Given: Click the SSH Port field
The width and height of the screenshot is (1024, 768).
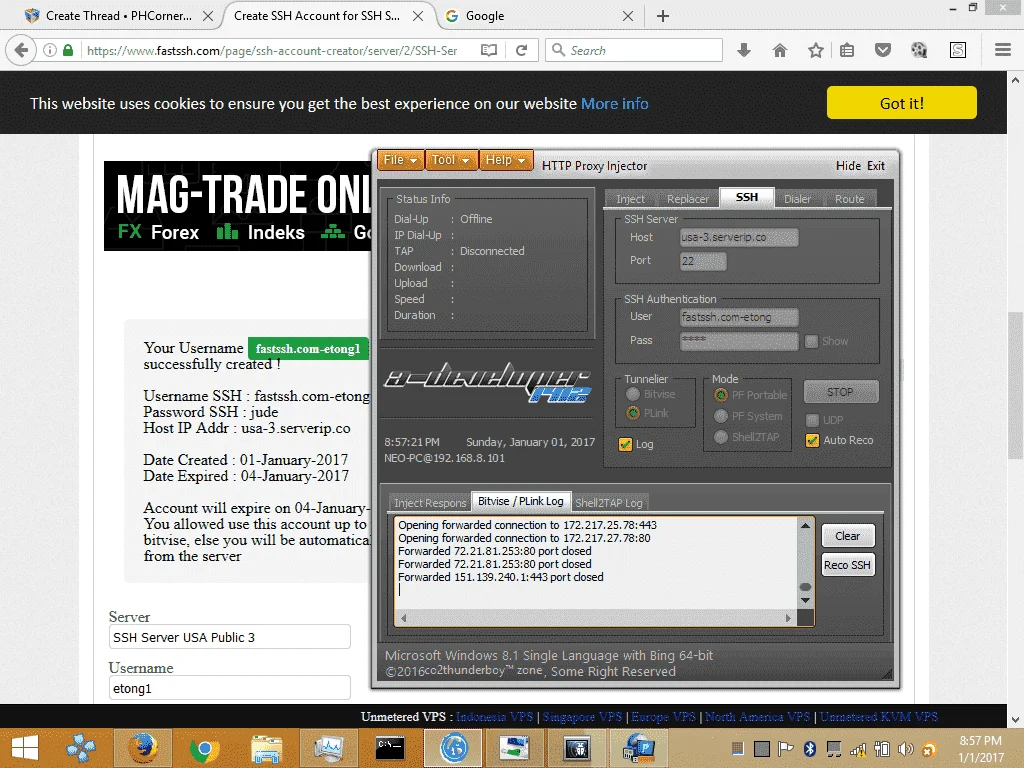Looking at the screenshot, I should (x=703, y=261).
